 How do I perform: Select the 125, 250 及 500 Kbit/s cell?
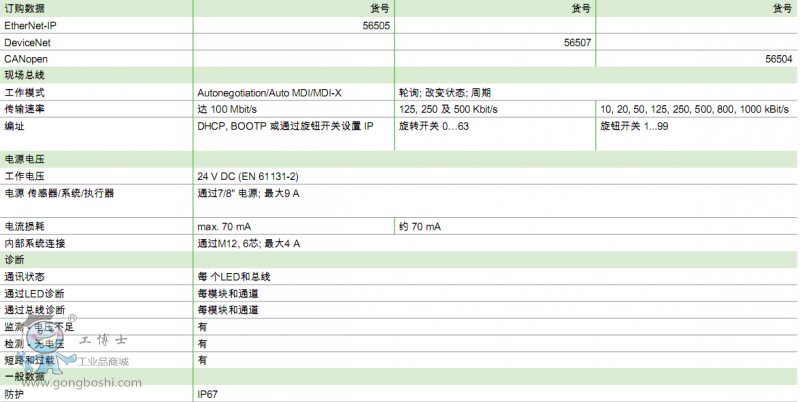[x=448, y=109]
